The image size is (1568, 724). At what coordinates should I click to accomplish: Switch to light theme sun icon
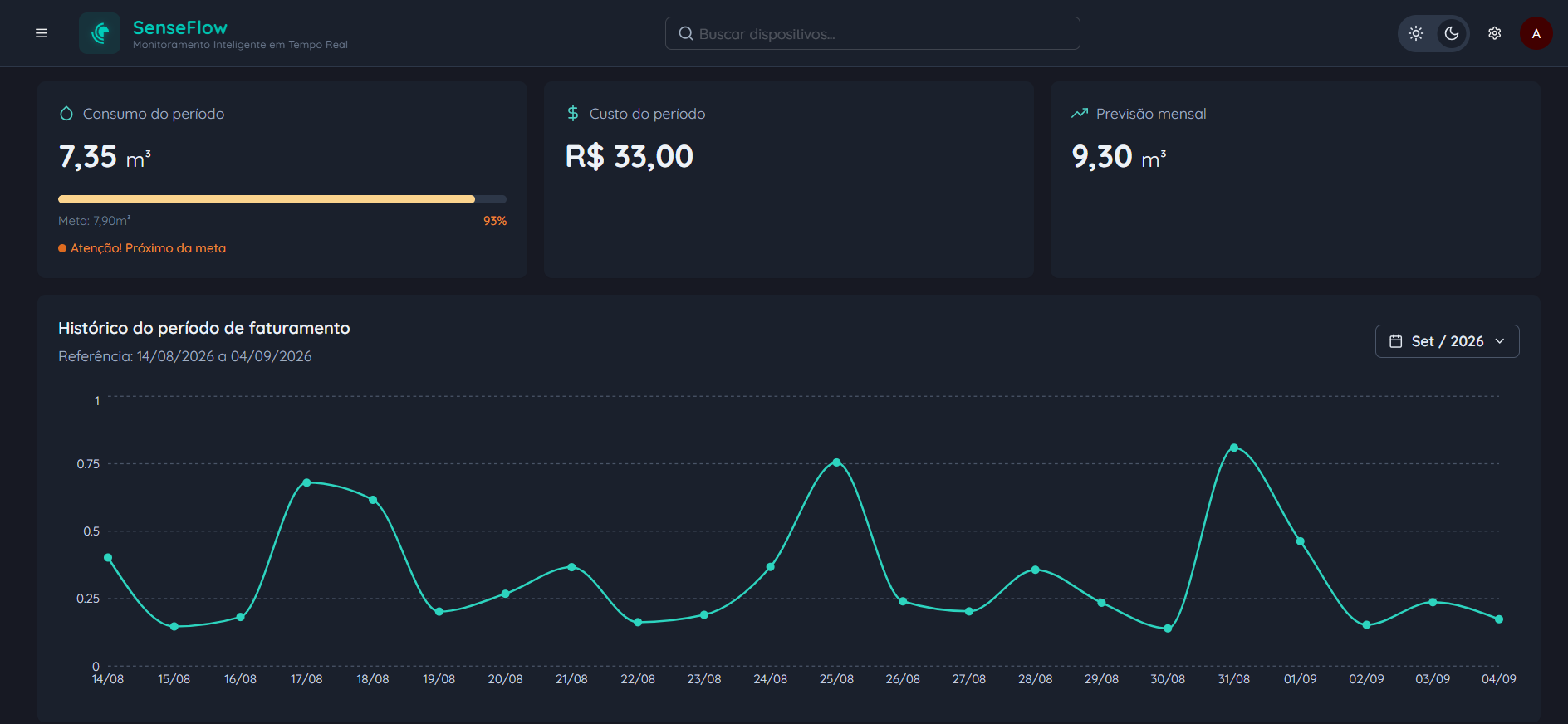coord(1416,33)
